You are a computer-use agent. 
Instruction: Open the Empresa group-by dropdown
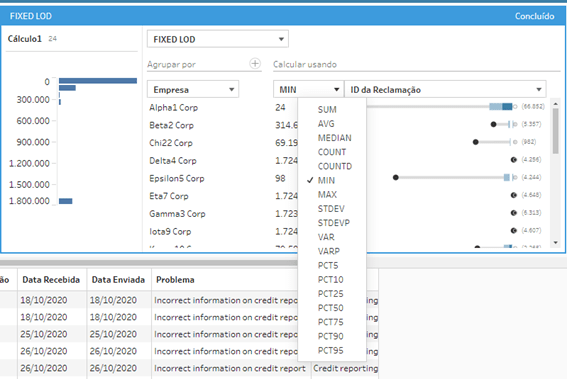point(193,89)
